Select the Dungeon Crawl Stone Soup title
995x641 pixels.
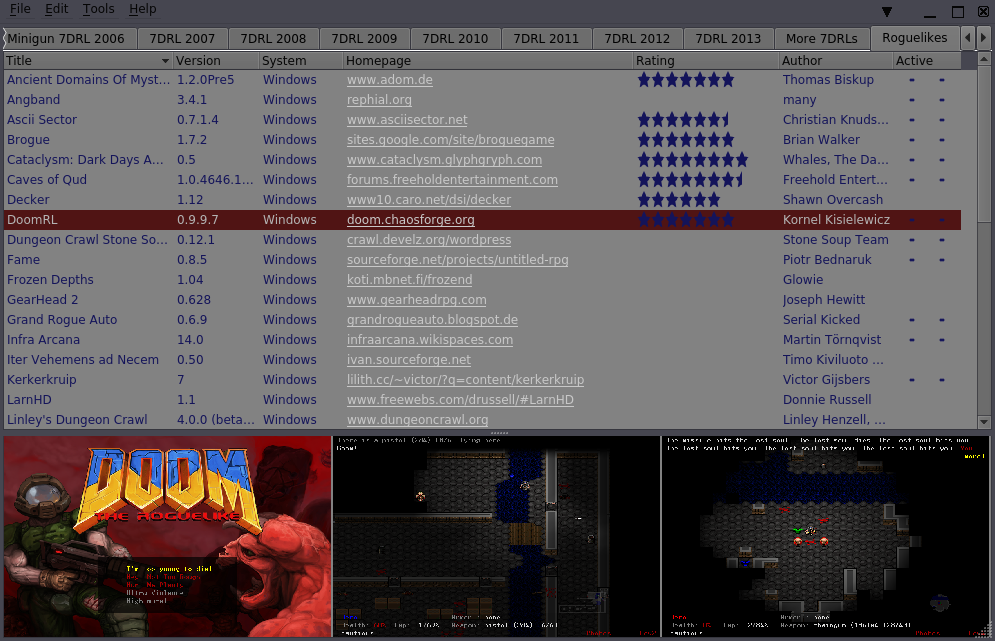tap(88, 240)
